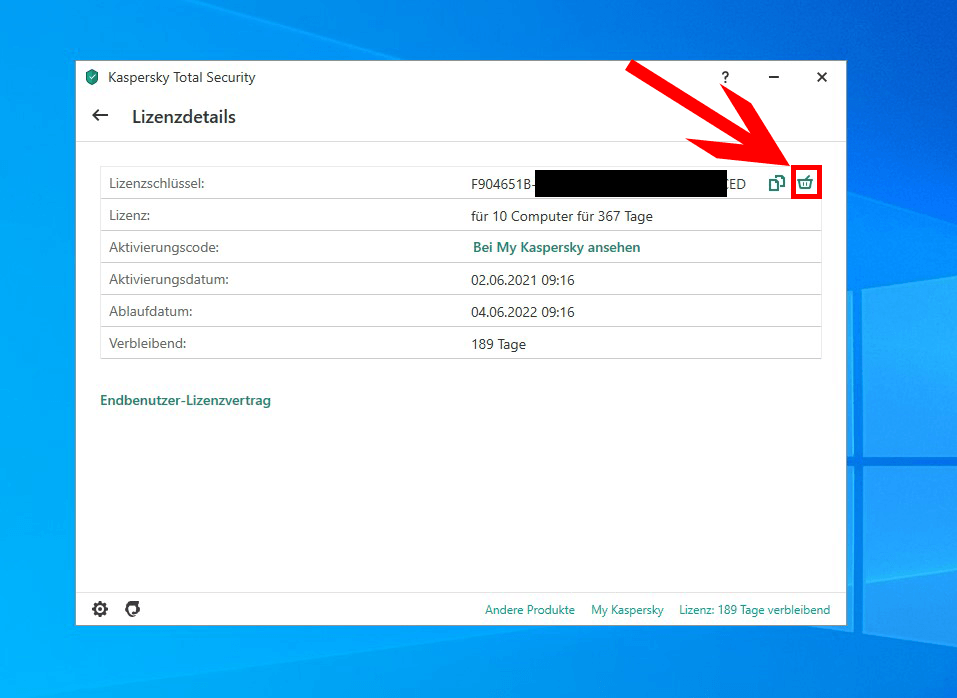Delete the license key via trash icon
The width and height of the screenshot is (957, 698).
coord(805,183)
